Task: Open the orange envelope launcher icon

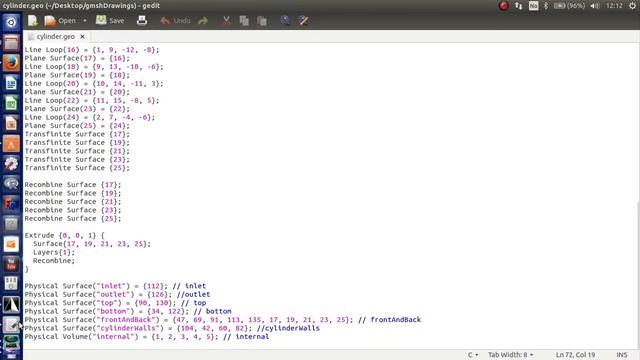Action: (11, 244)
